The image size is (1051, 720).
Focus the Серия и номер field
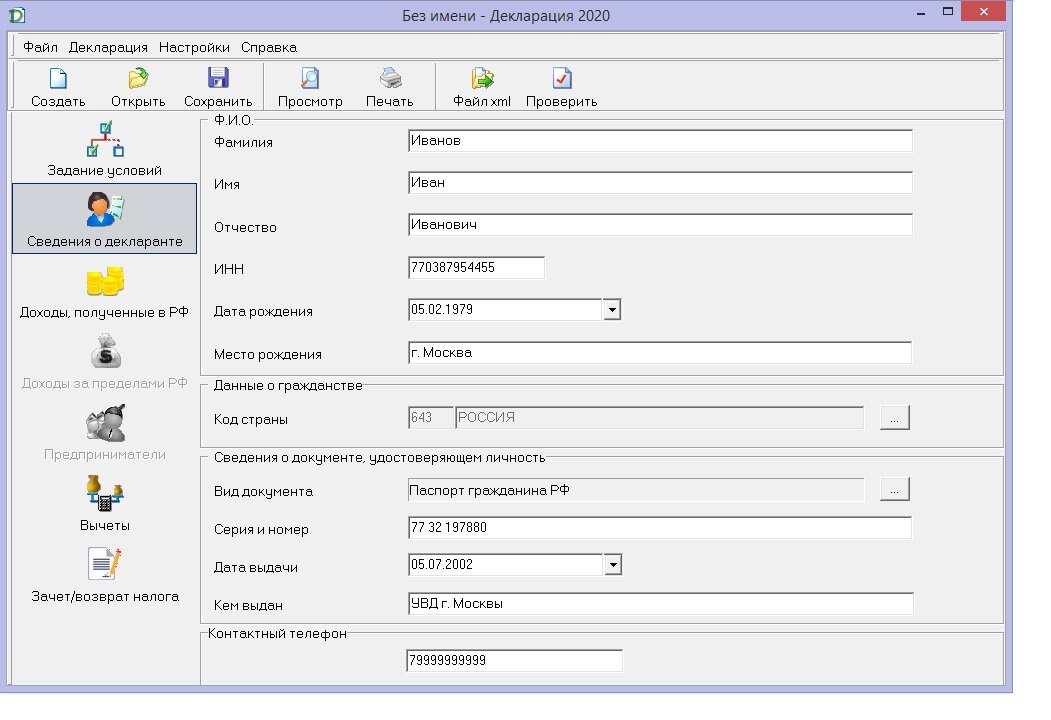660,528
